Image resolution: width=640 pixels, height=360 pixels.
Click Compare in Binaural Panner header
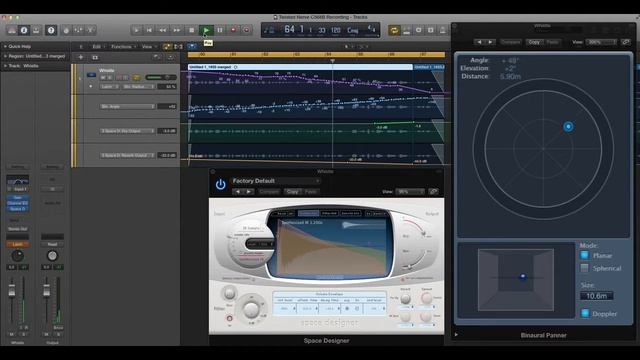[x=511, y=42]
